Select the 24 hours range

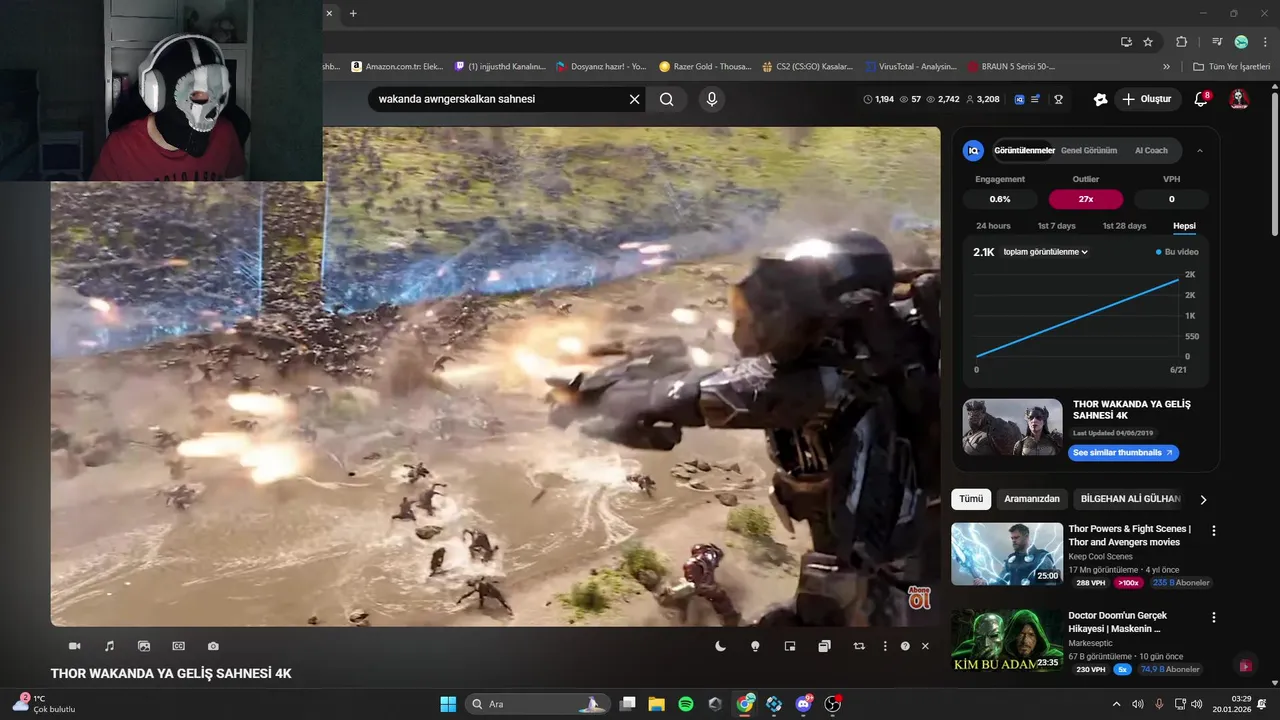[x=993, y=226]
